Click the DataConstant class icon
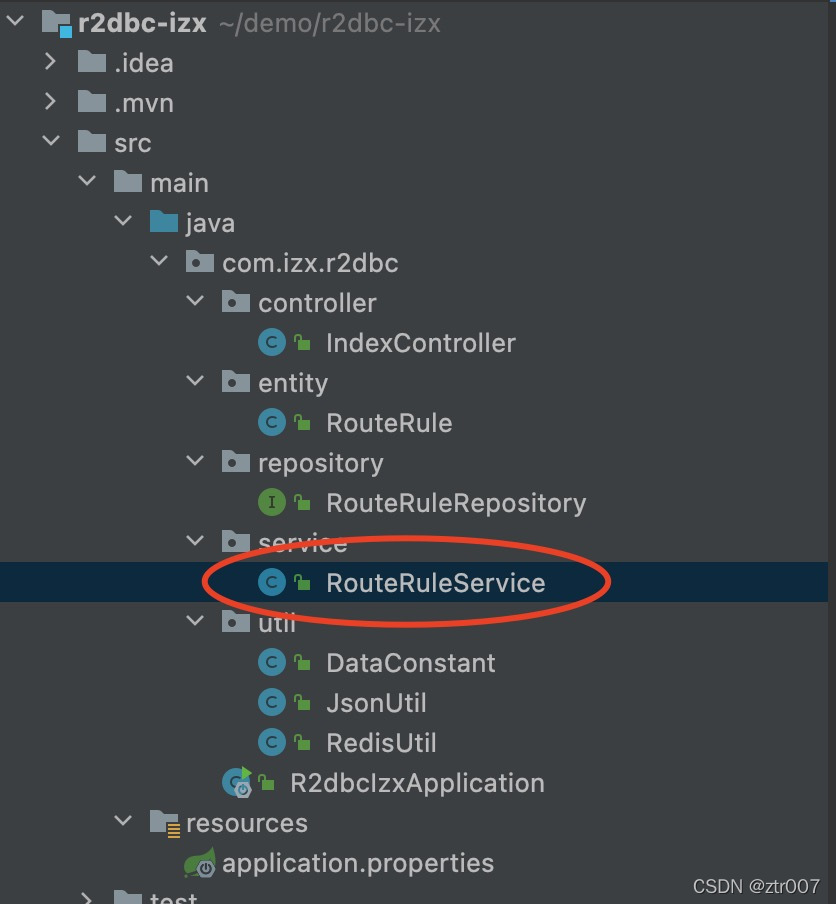 click(x=272, y=662)
